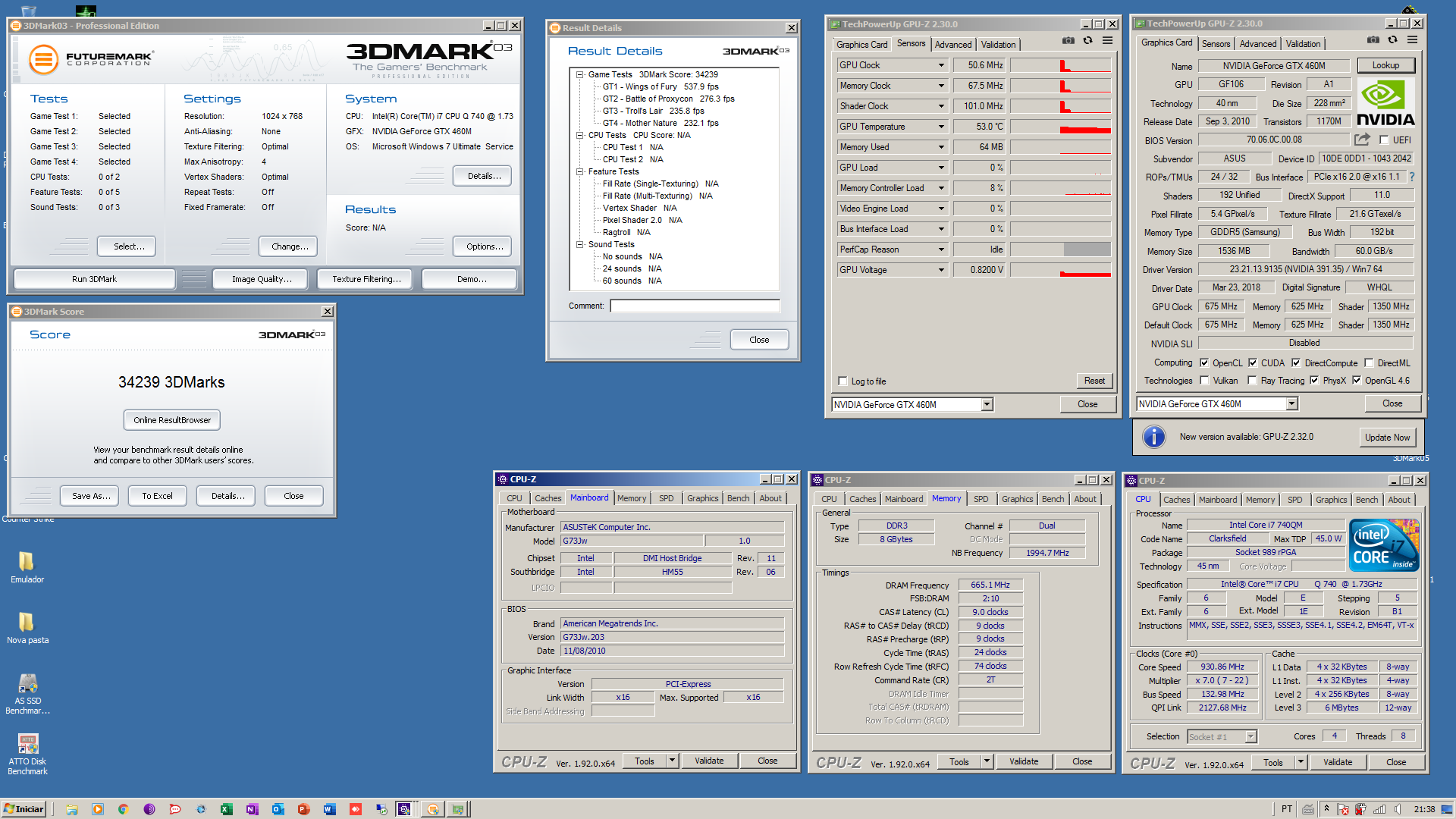Open GPU selector dropdown in Graphics Card window
Image resolution: width=1456 pixels, height=819 pixels.
click(1291, 403)
